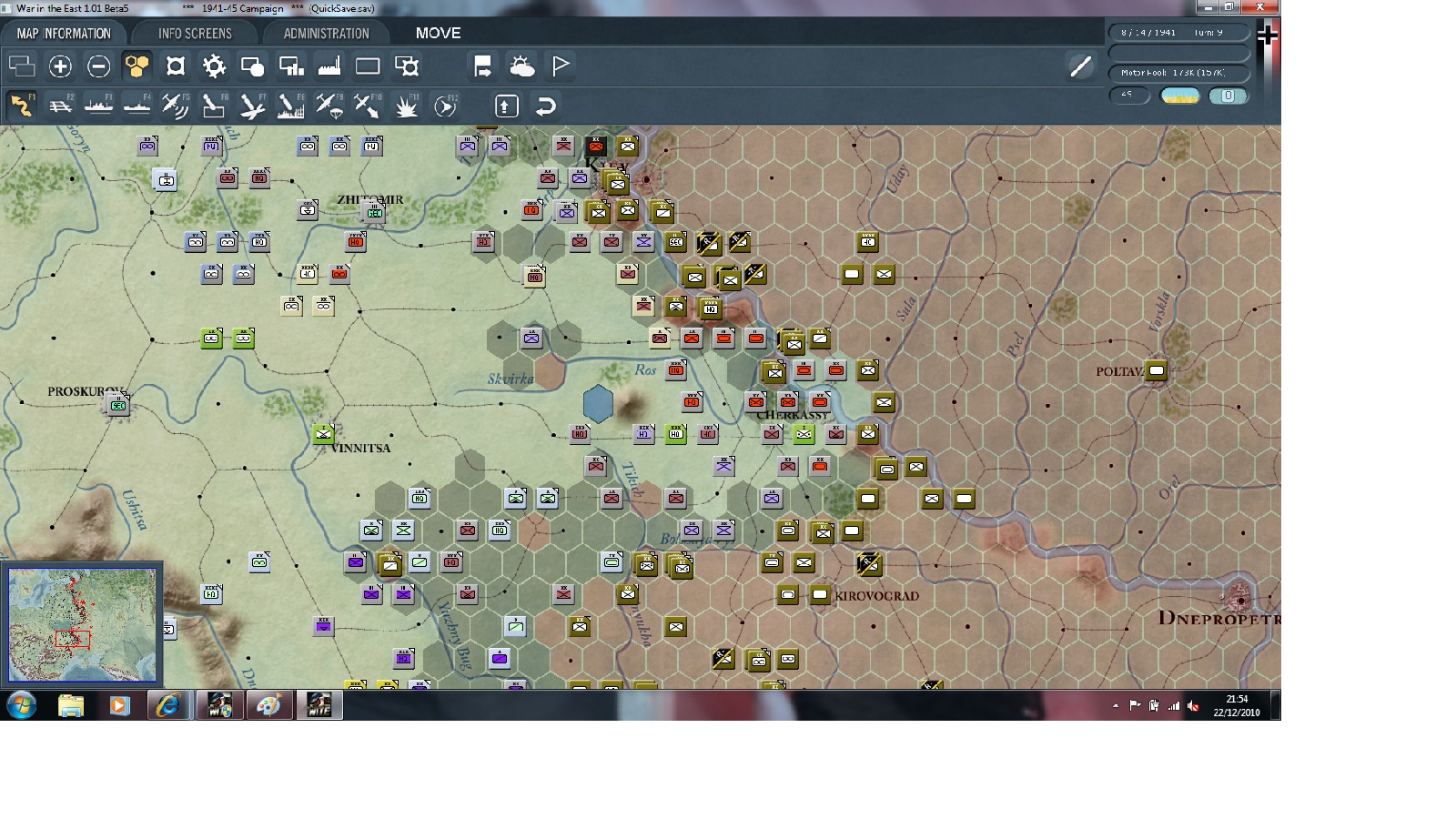Click the rectangle with circle toolbar icon

252,66
